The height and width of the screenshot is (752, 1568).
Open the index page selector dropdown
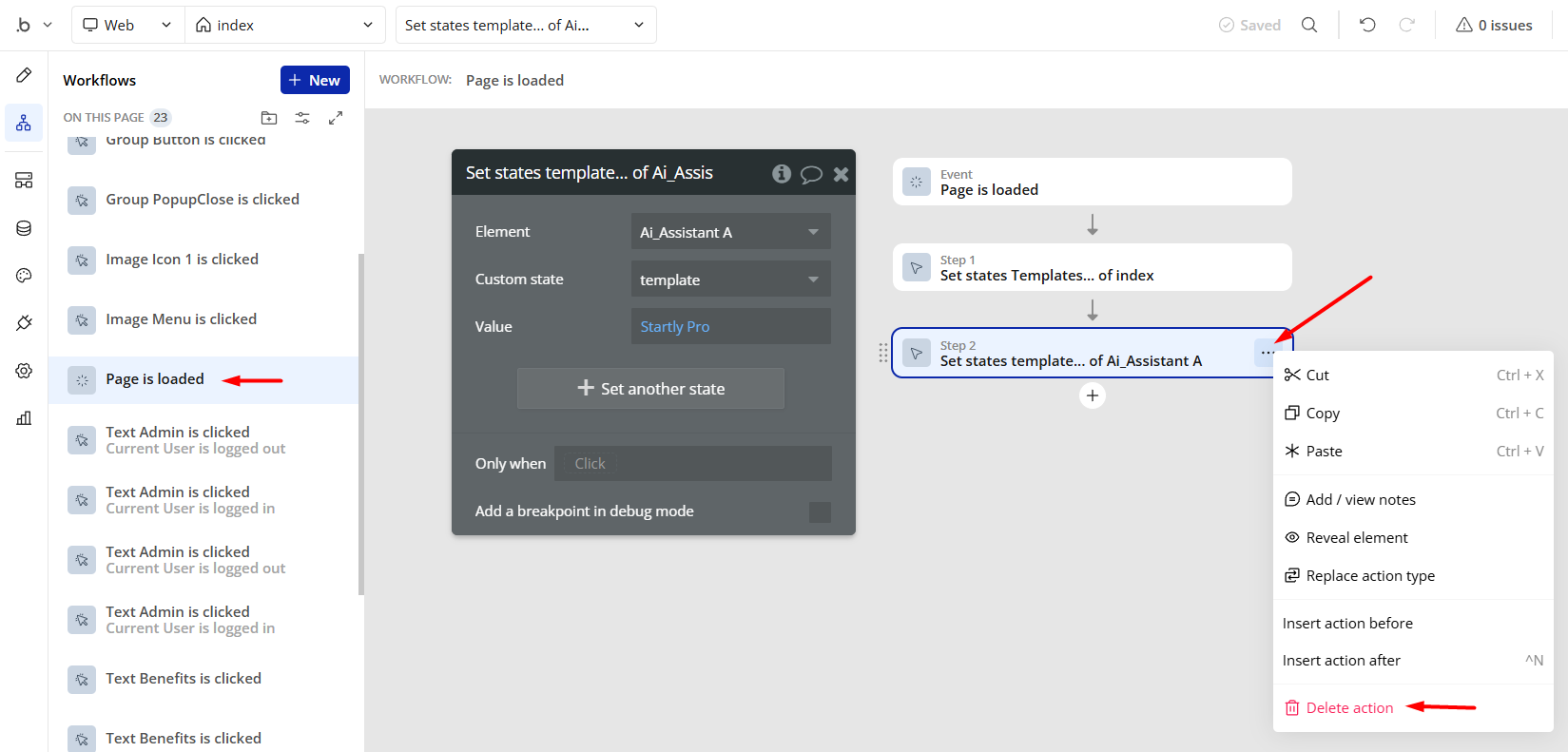284,25
